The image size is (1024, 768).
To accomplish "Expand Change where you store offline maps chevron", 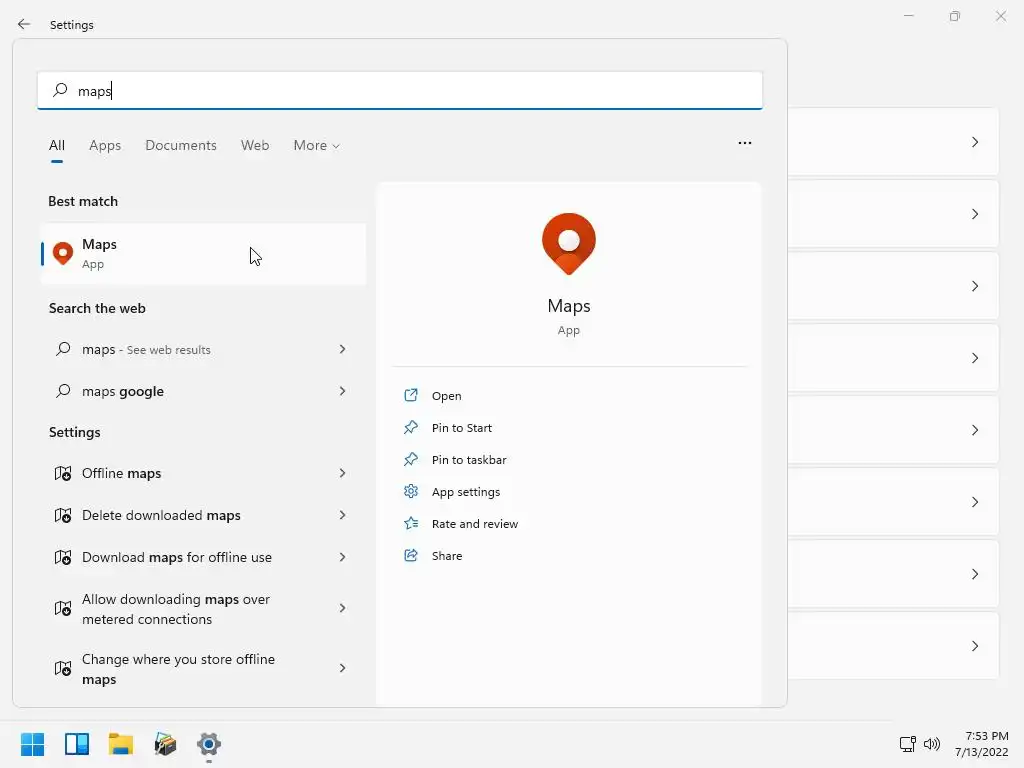I will click(x=342, y=668).
